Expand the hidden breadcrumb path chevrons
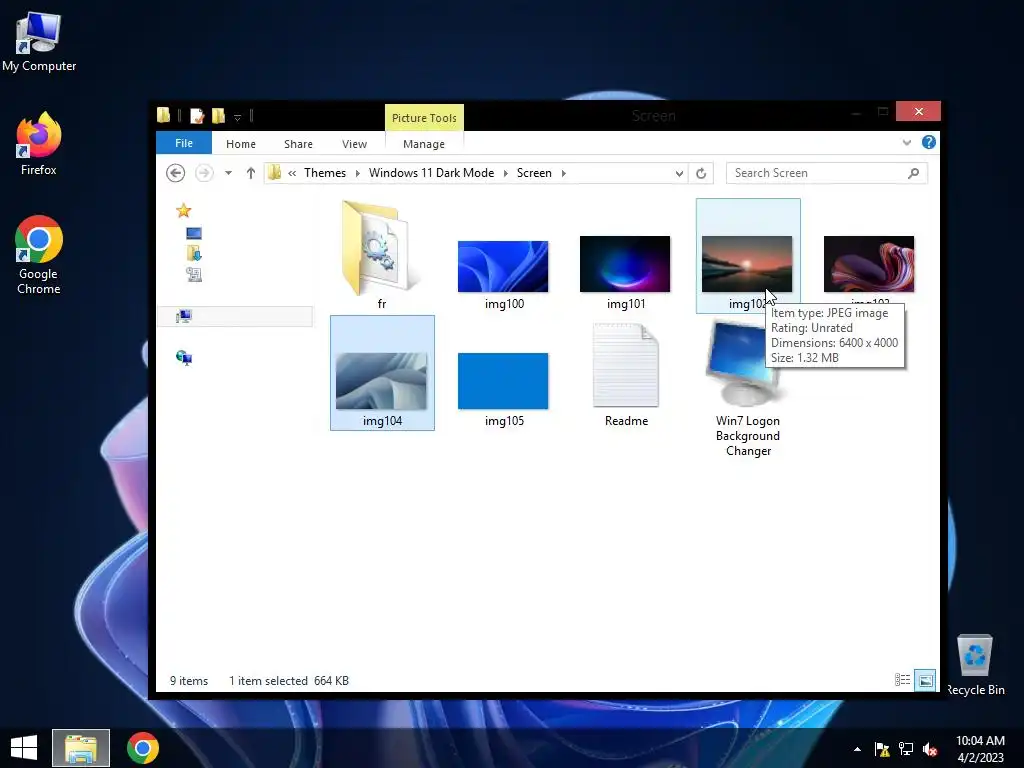The image size is (1024, 768). click(292, 173)
